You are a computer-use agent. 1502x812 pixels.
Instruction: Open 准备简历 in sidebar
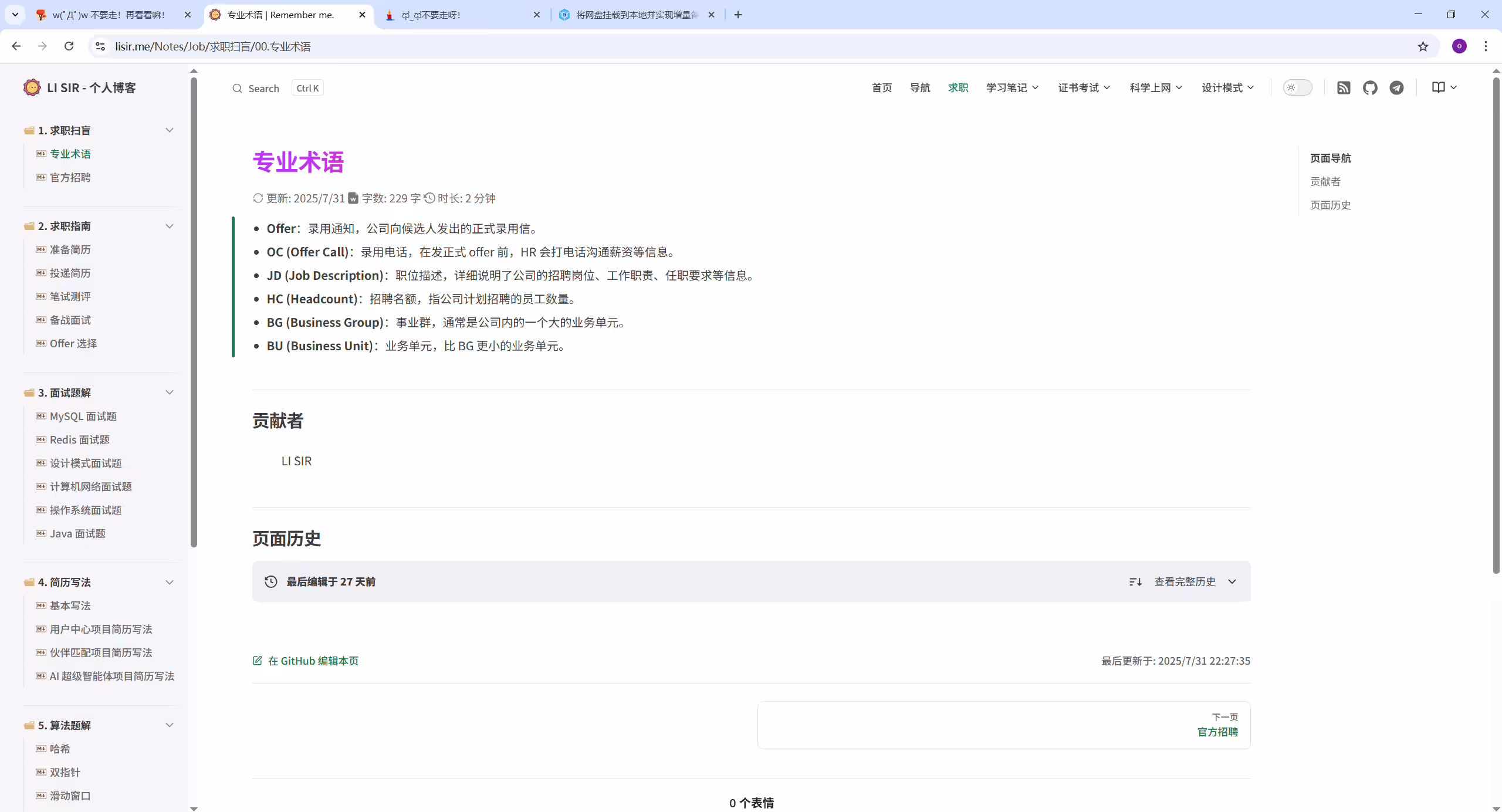click(70, 250)
